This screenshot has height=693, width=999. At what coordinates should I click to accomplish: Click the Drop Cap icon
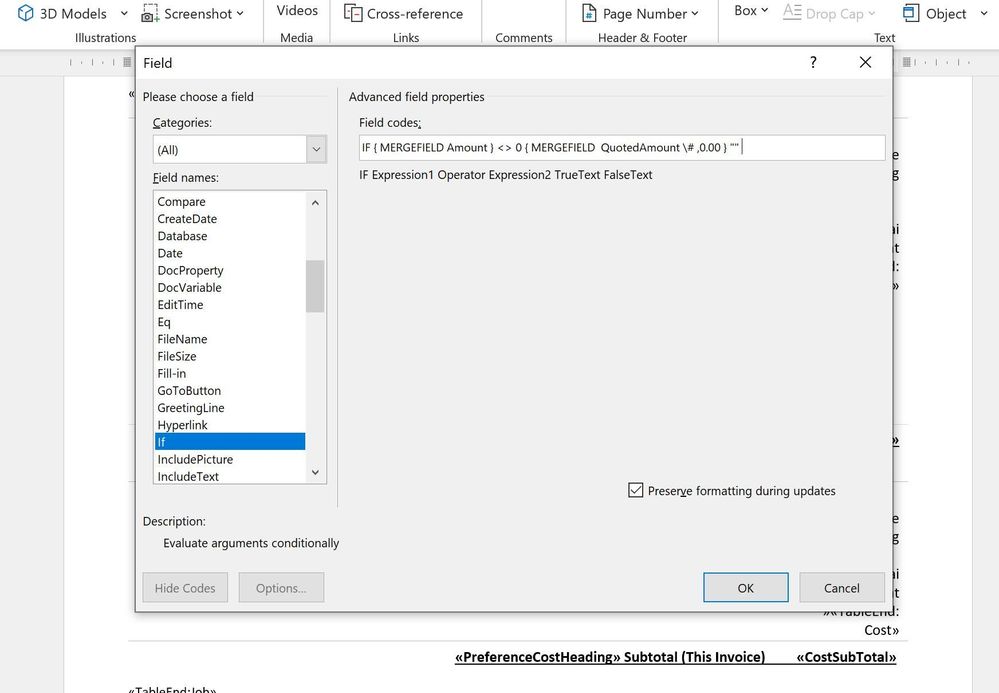coord(792,13)
